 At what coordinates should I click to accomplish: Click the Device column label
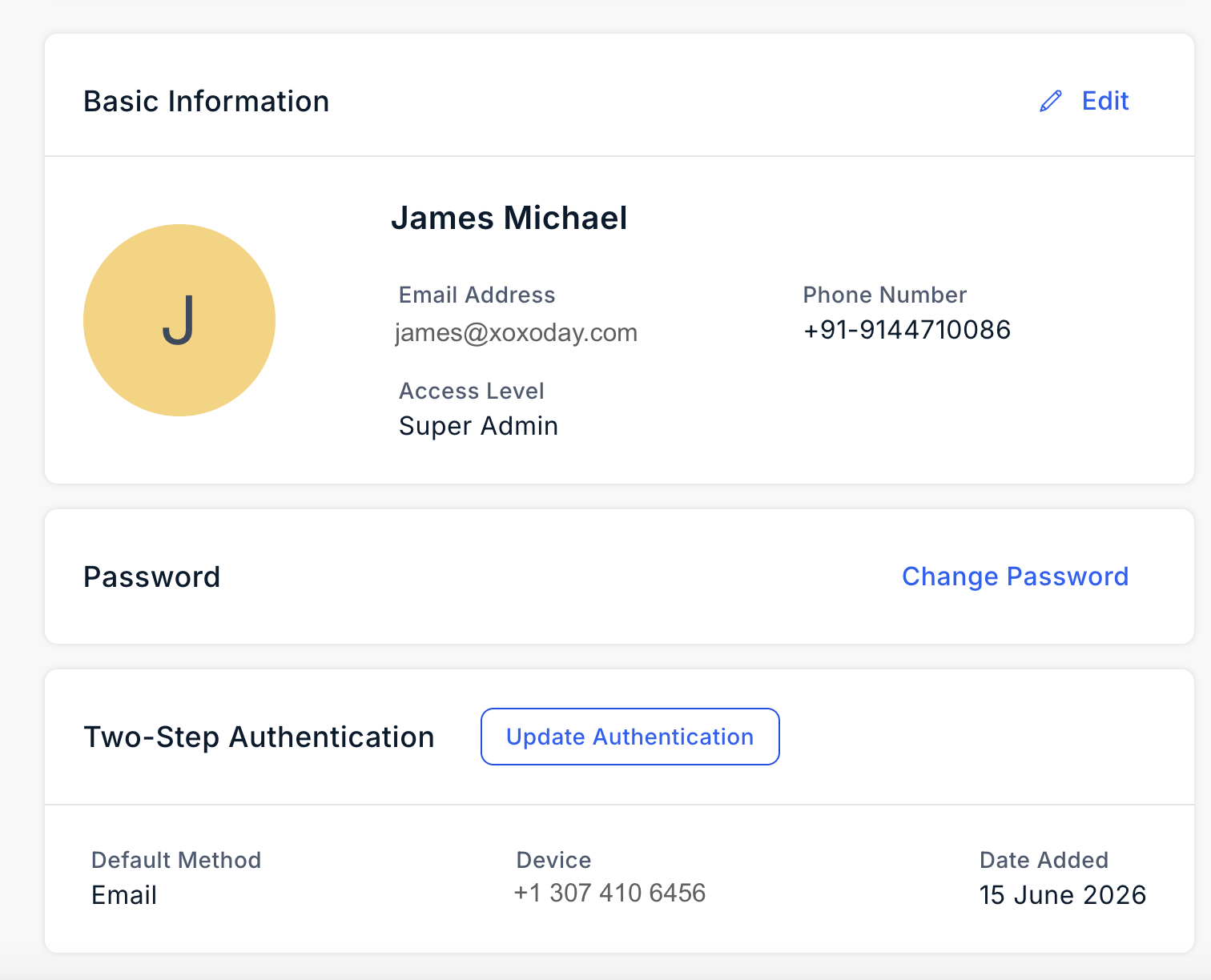pyautogui.click(x=554, y=860)
